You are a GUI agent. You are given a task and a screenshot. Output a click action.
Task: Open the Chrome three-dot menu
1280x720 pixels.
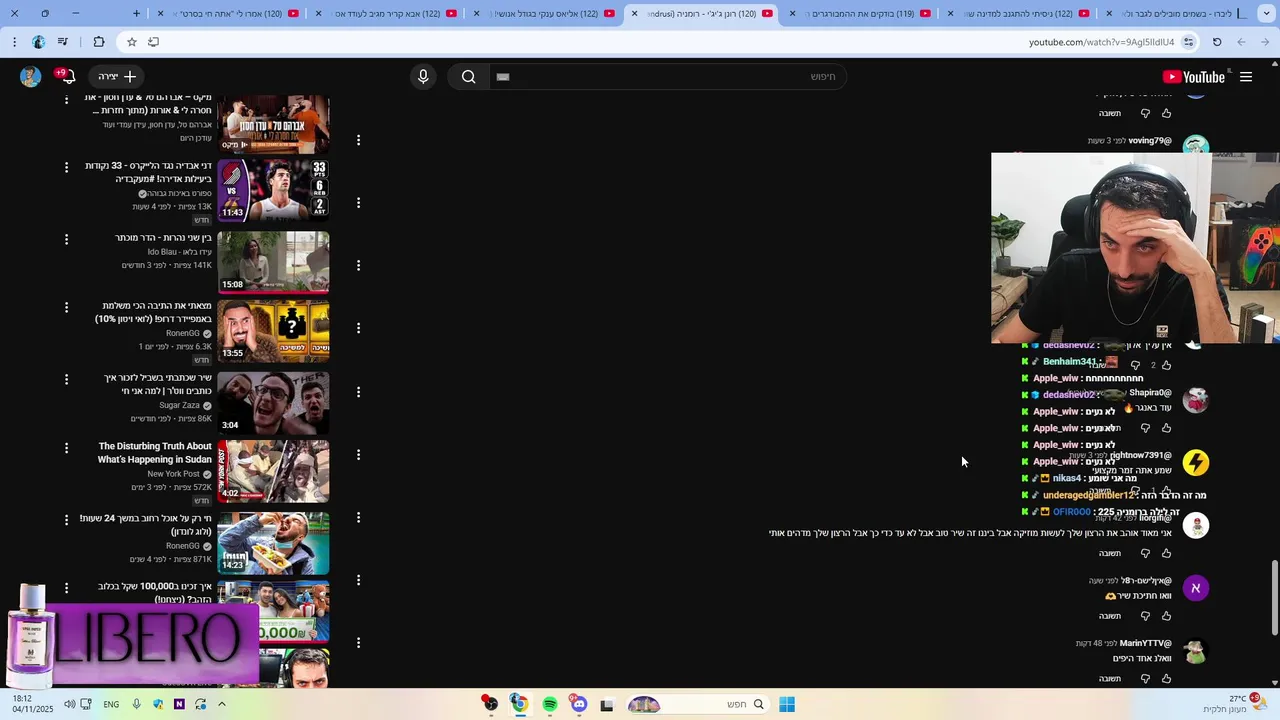[14, 42]
